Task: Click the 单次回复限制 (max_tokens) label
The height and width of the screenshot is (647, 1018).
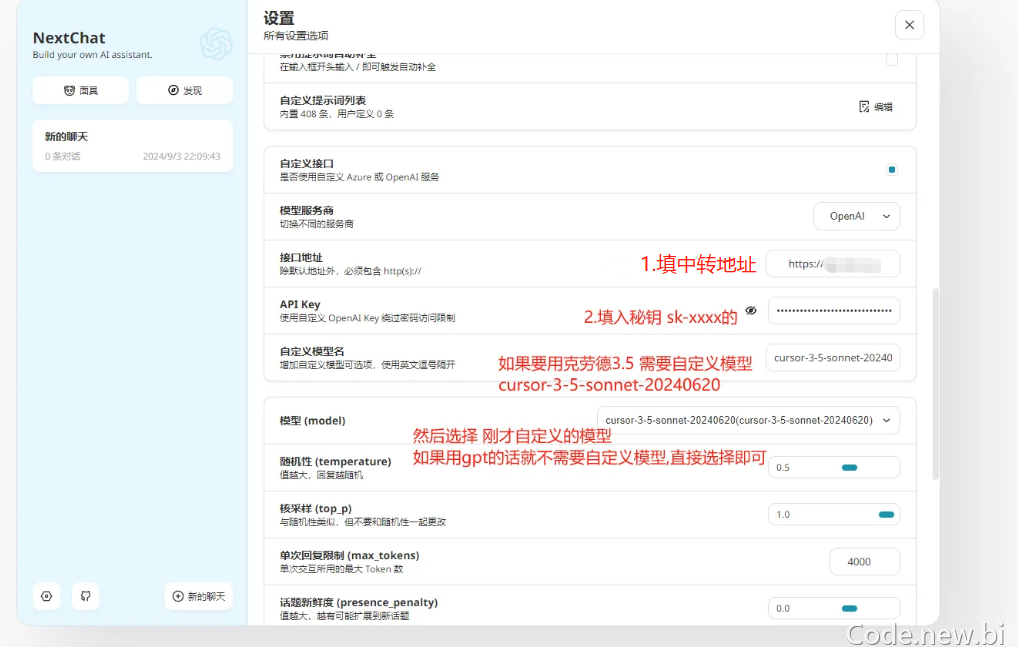Action: (349, 555)
